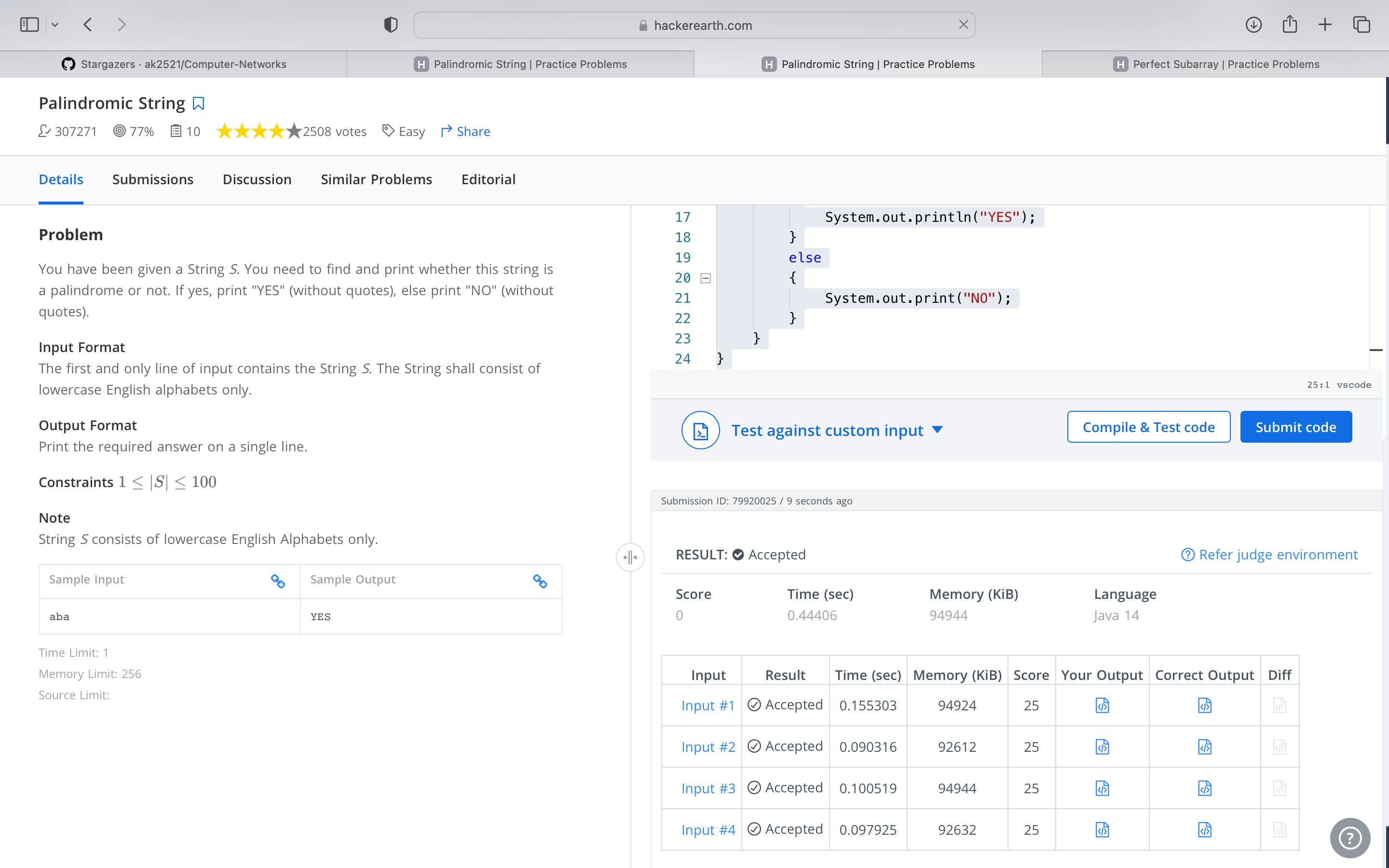This screenshot has width=1389, height=868.
Task: View Correct Output for Input #2
Action: [x=1204, y=746]
